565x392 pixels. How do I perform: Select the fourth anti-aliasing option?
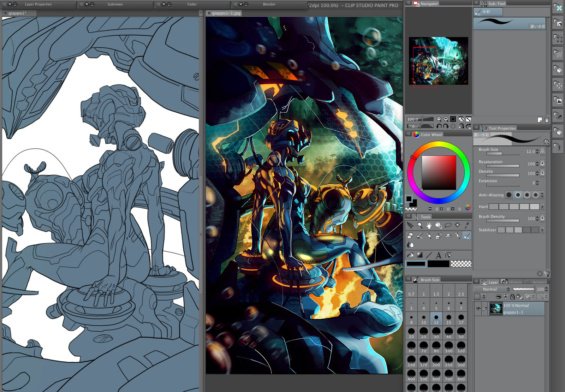(536, 195)
